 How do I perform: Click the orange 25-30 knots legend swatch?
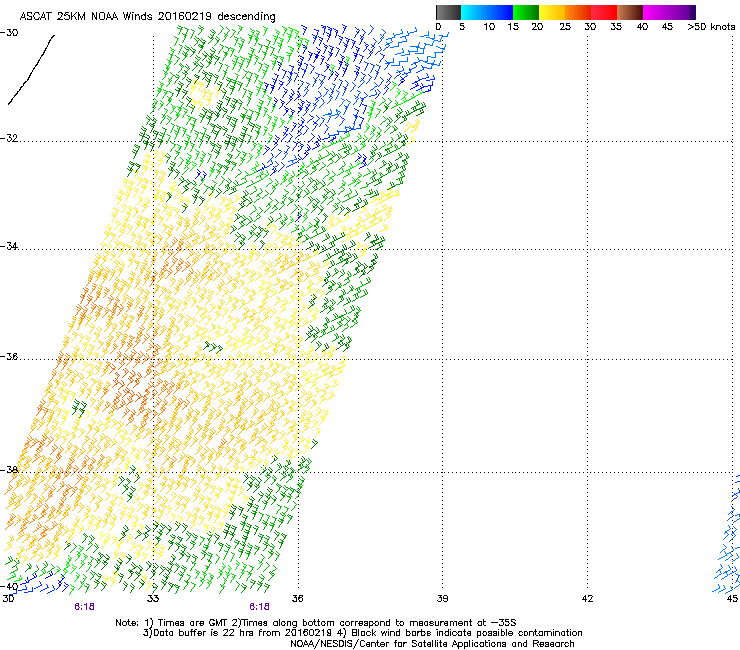coord(578,12)
